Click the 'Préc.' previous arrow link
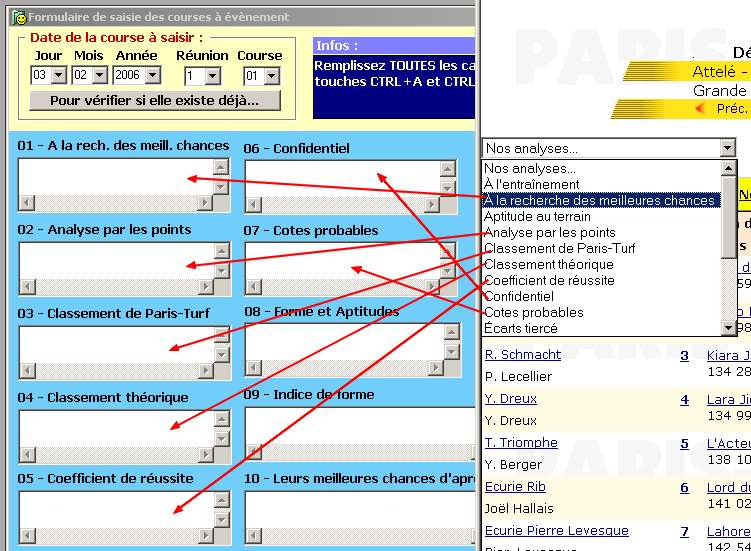This screenshot has height=551, width=751. pyautogui.click(x=722, y=109)
